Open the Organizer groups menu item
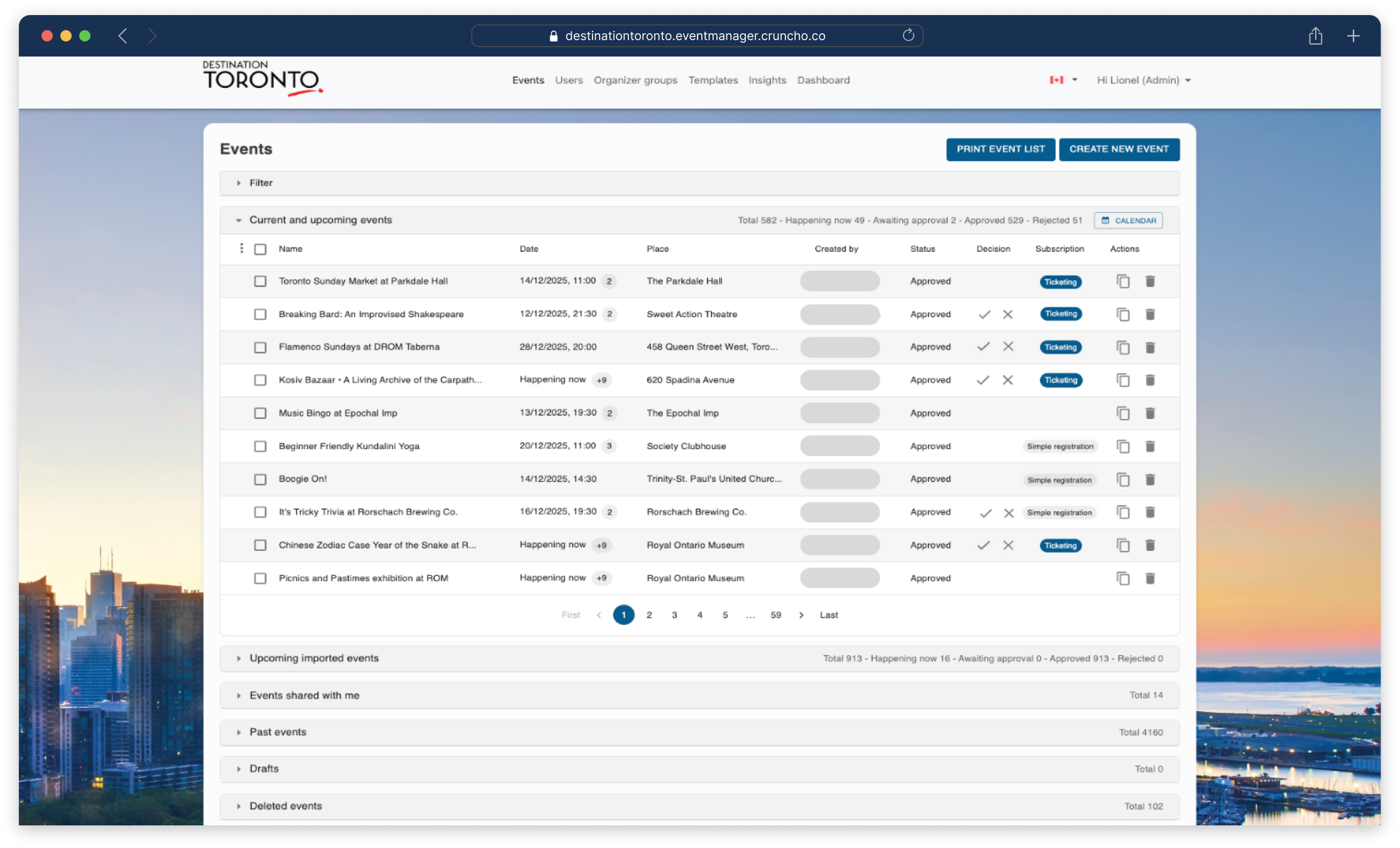Viewport: 1400px width, 848px height. [635, 80]
